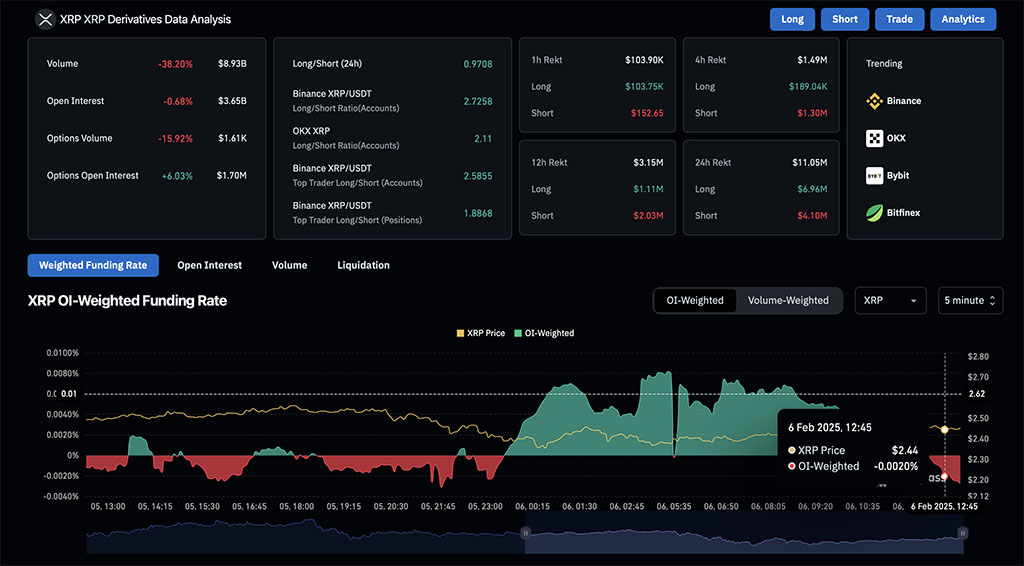Click the Open Interest value $3.65B
Image resolution: width=1024 pixels, height=566 pixels.
[x=232, y=101]
